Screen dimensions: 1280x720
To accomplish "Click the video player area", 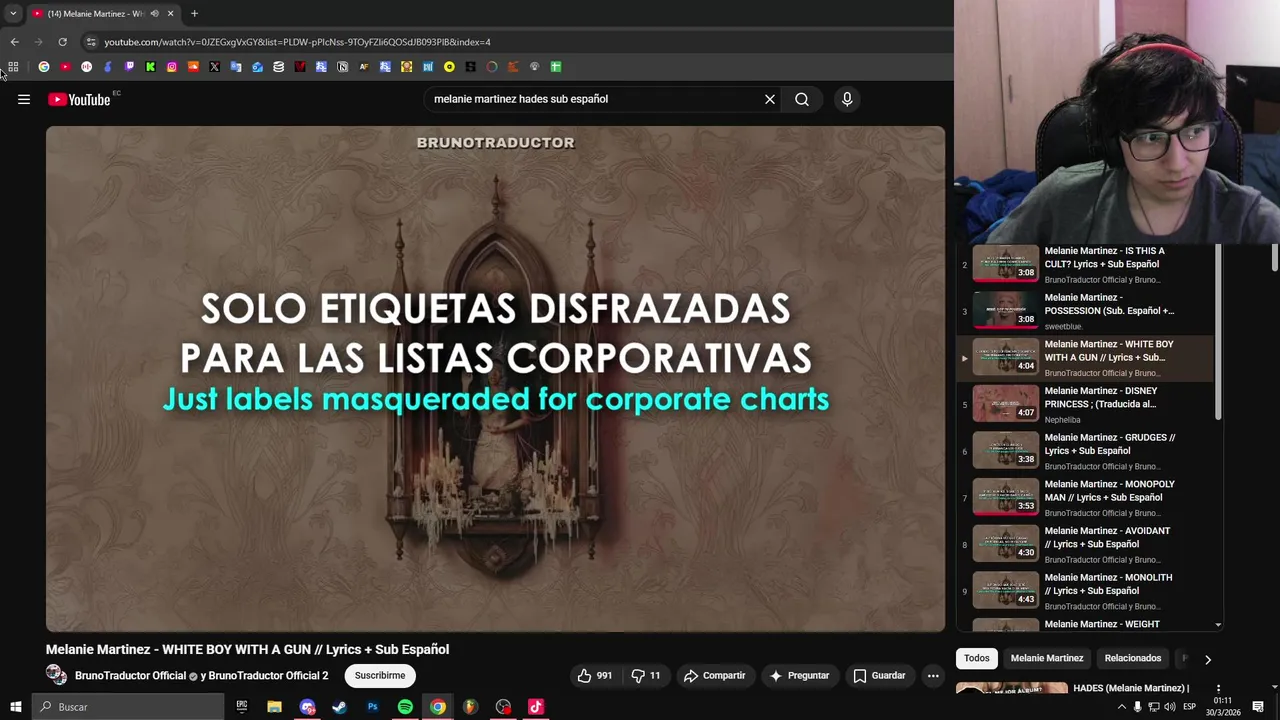I will 495,379.
